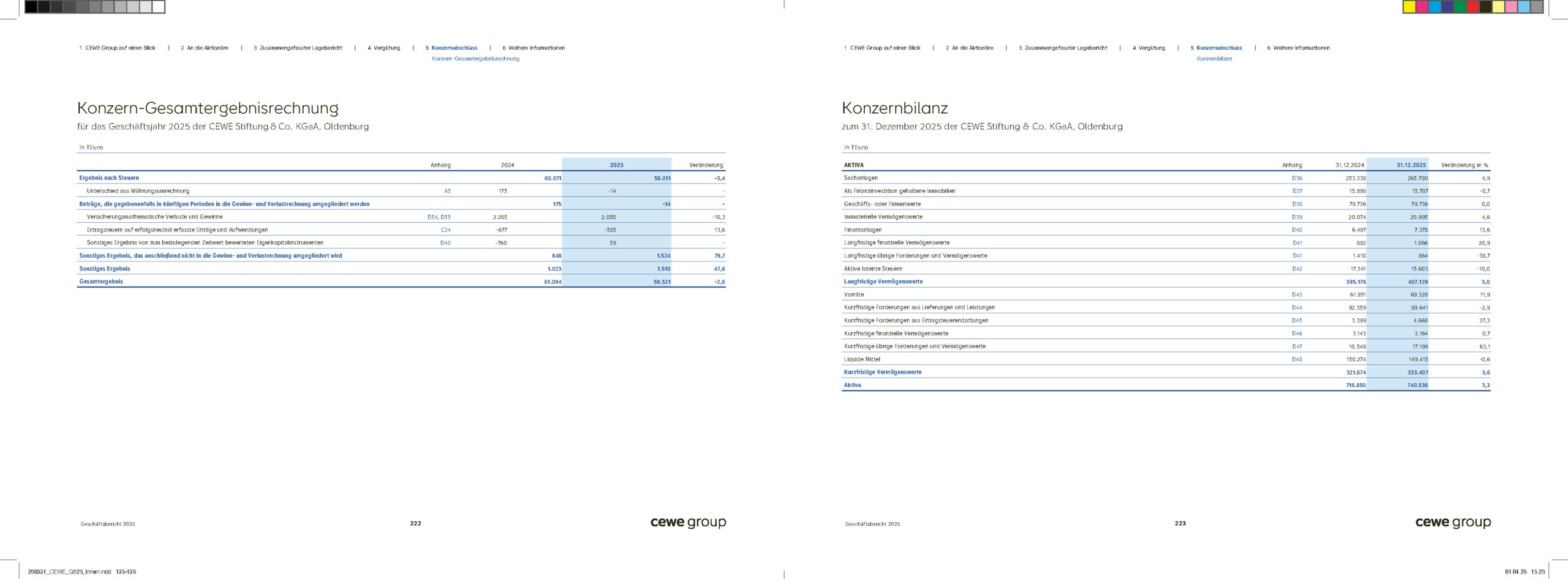Choose the white swatch in the grayscale bar

click(159, 7)
